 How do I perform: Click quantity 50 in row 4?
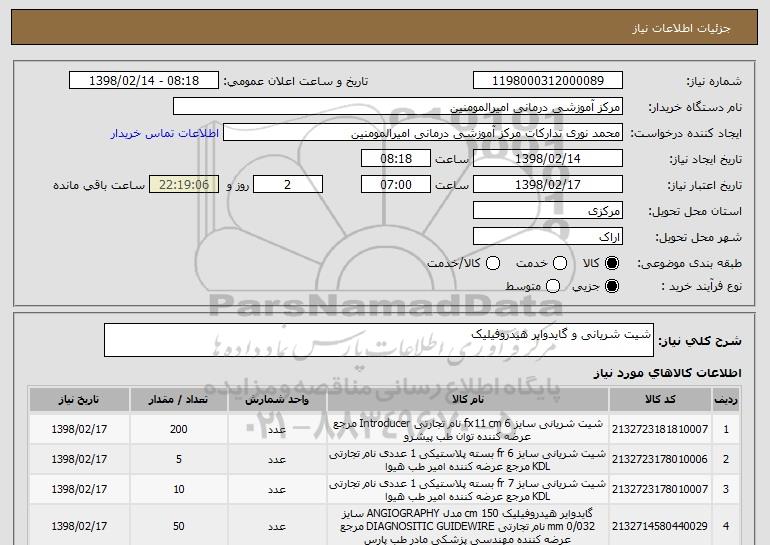(x=178, y=526)
